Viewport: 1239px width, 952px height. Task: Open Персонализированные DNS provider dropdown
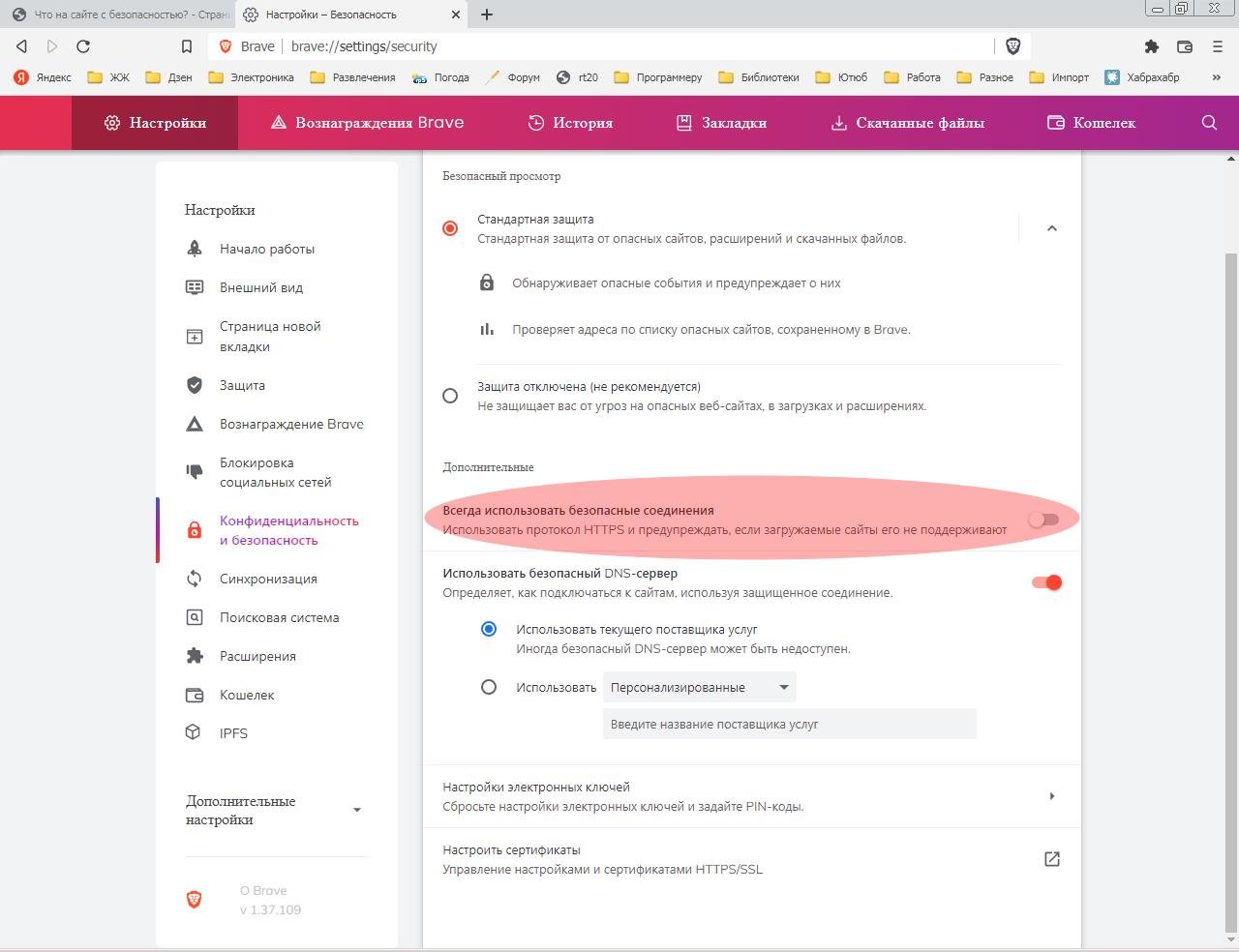[700, 687]
